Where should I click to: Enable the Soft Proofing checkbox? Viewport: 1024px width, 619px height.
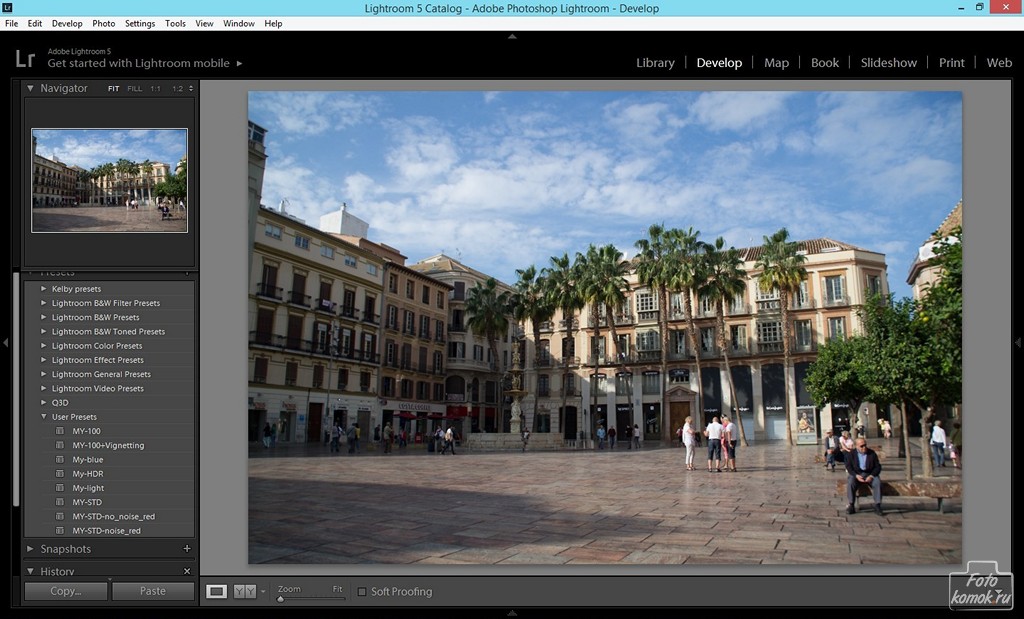click(362, 592)
